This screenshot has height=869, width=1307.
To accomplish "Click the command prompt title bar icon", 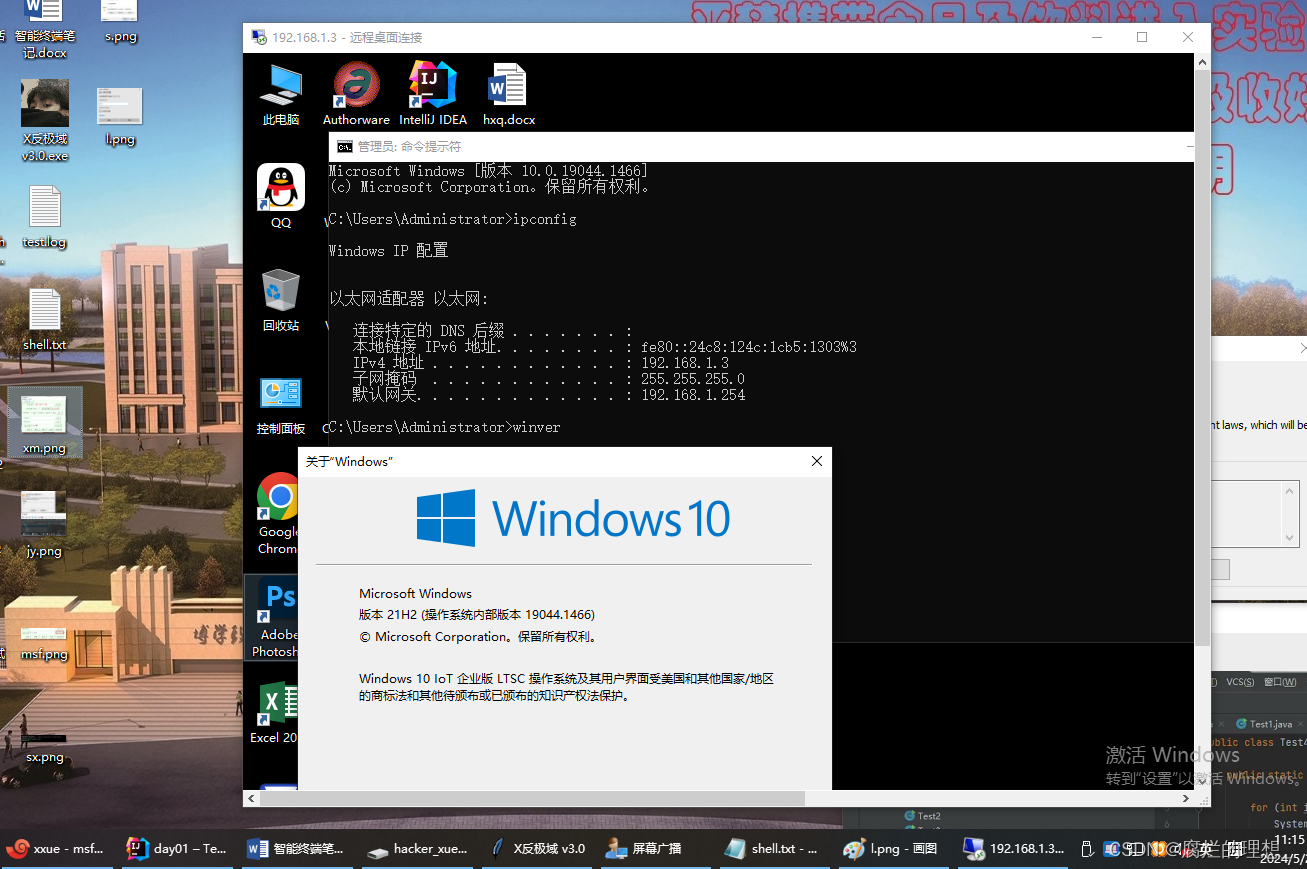I will [x=344, y=146].
